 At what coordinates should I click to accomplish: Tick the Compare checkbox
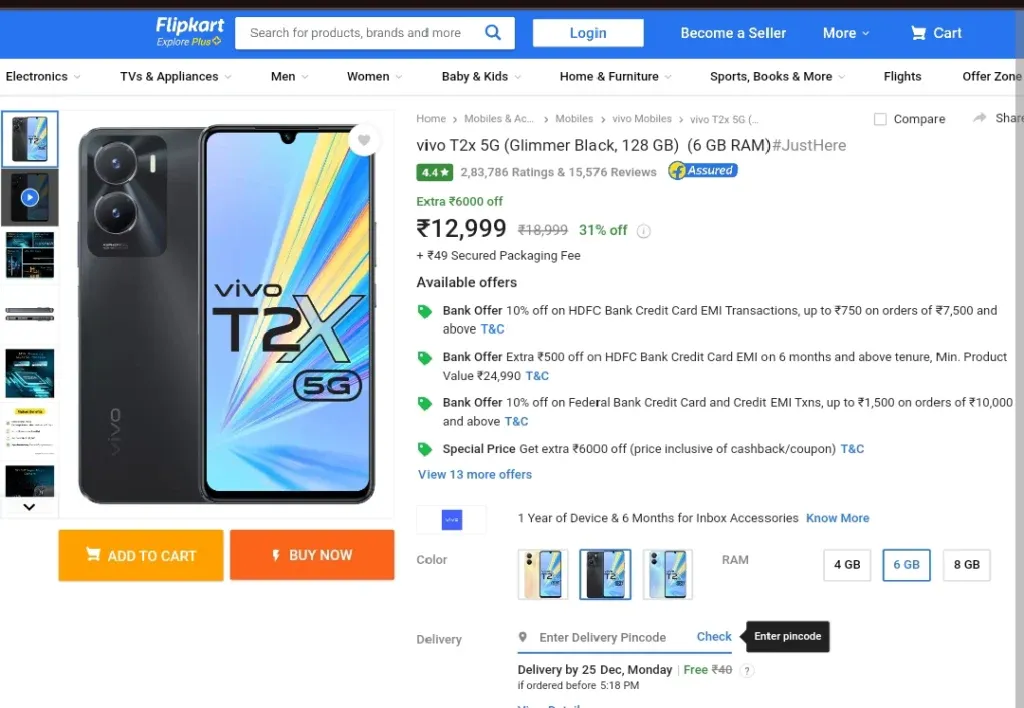880,119
